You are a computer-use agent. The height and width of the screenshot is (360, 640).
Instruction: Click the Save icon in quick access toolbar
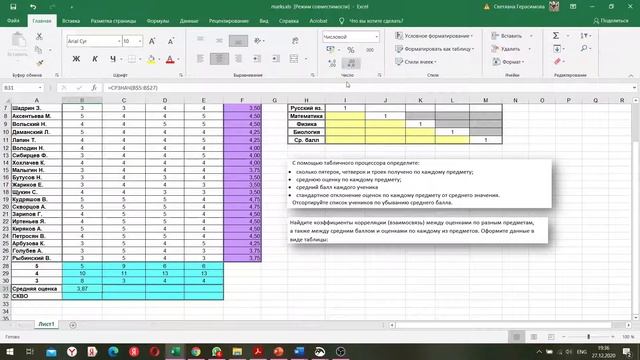point(13,7)
